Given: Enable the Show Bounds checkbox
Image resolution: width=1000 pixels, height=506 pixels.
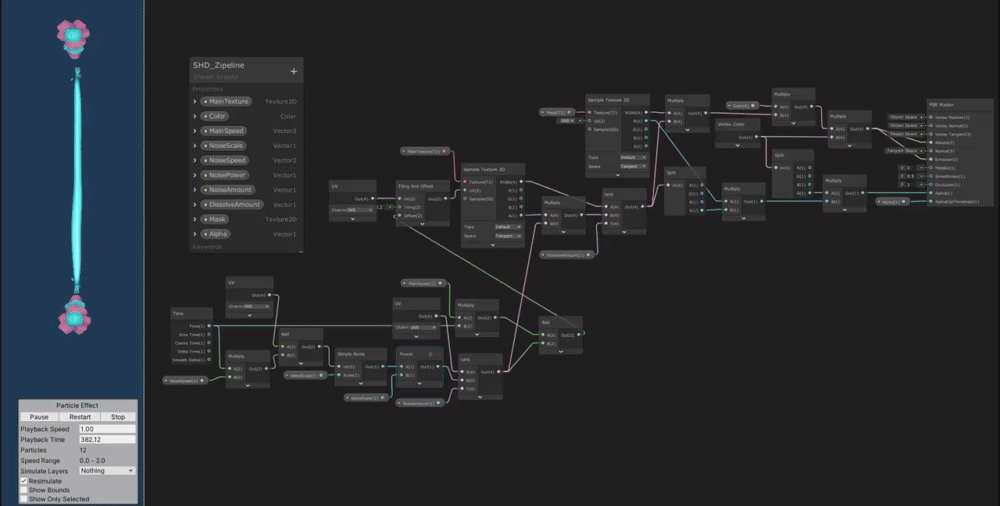Looking at the screenshot, I should pyautogui.click(x=24, y=490).
